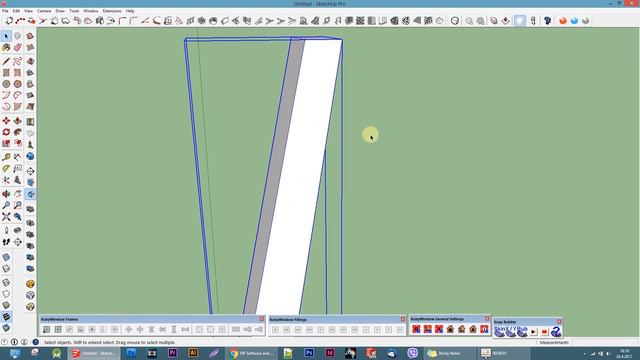Activate the Pan hand tool
Image resolution: width=640 pixels, height=360 pixels.
[18, 194]
